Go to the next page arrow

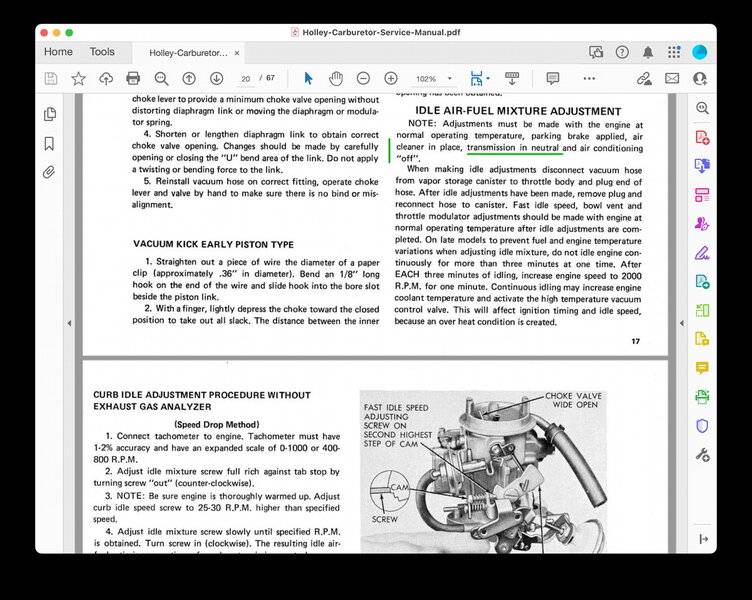coord(217,78)
